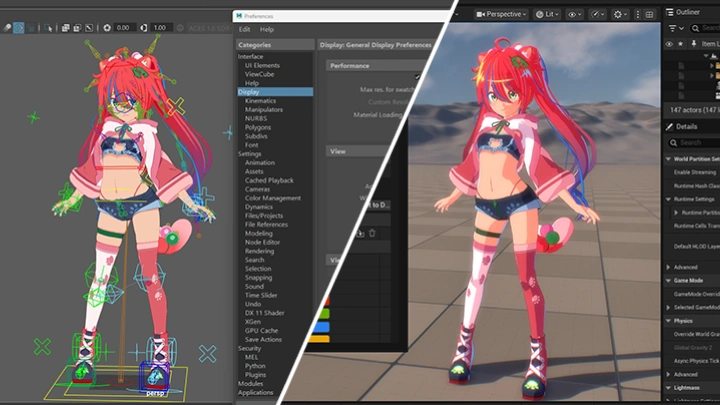The height and width of the screenshot is (405, 720).
Task: Select ViewCube category
Action: click(259, 74)
